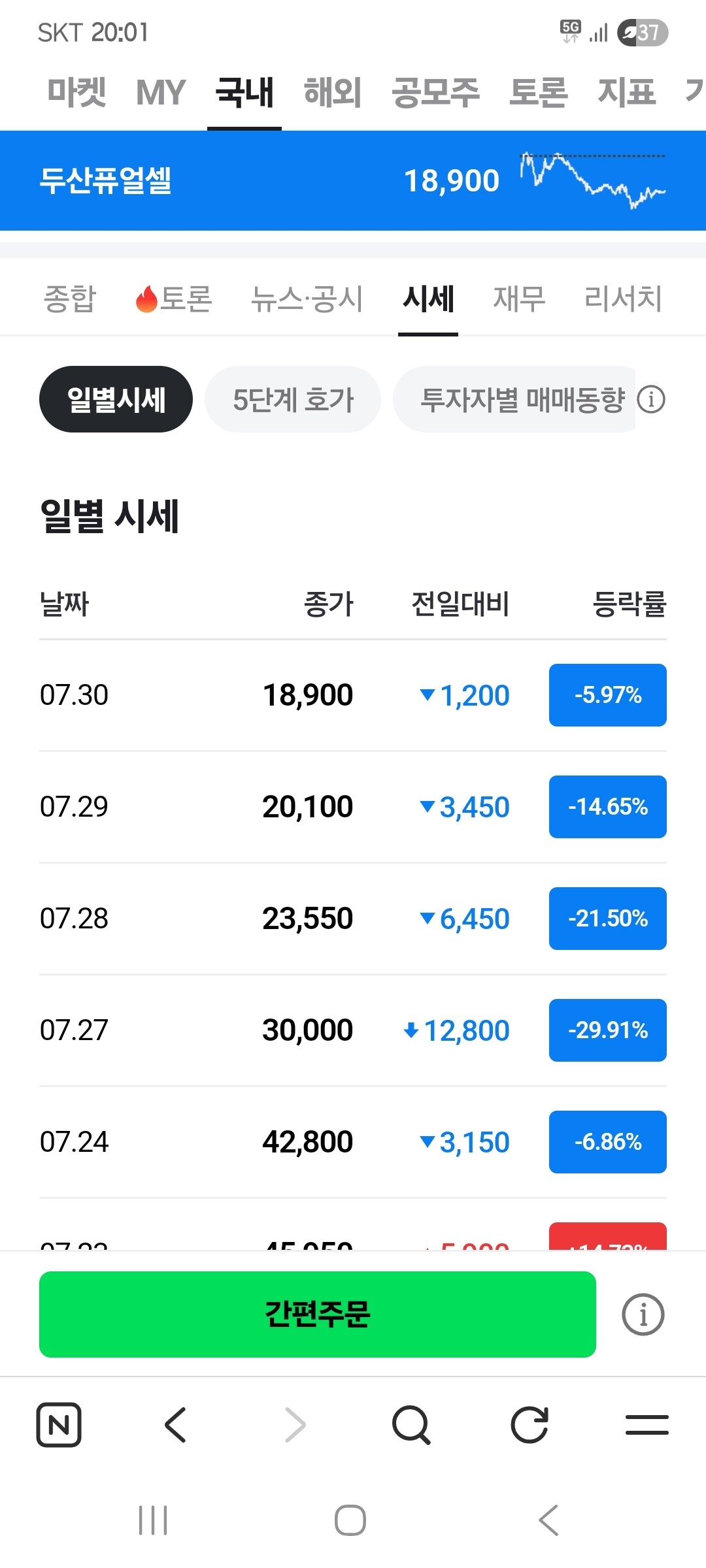
Task: Tap the green 간편주문 button
Action: pyautogui.click(x=318, y=1315)
